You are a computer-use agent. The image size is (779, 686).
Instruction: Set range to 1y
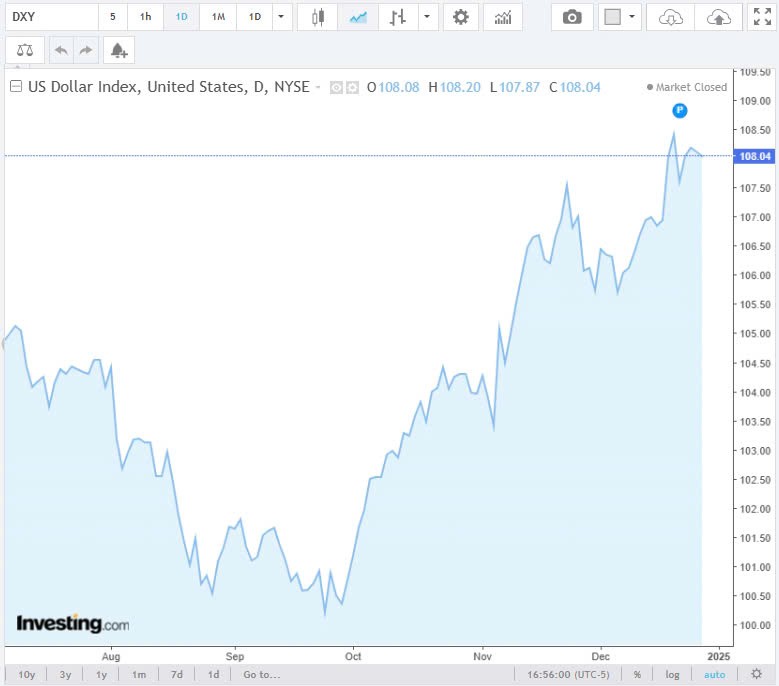tap(101, 675)
